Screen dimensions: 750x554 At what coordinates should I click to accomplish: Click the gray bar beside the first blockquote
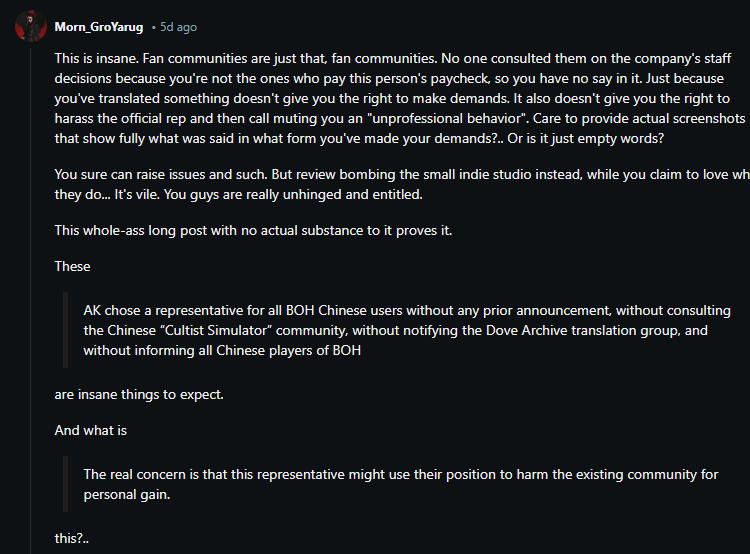tap(66, 330)
